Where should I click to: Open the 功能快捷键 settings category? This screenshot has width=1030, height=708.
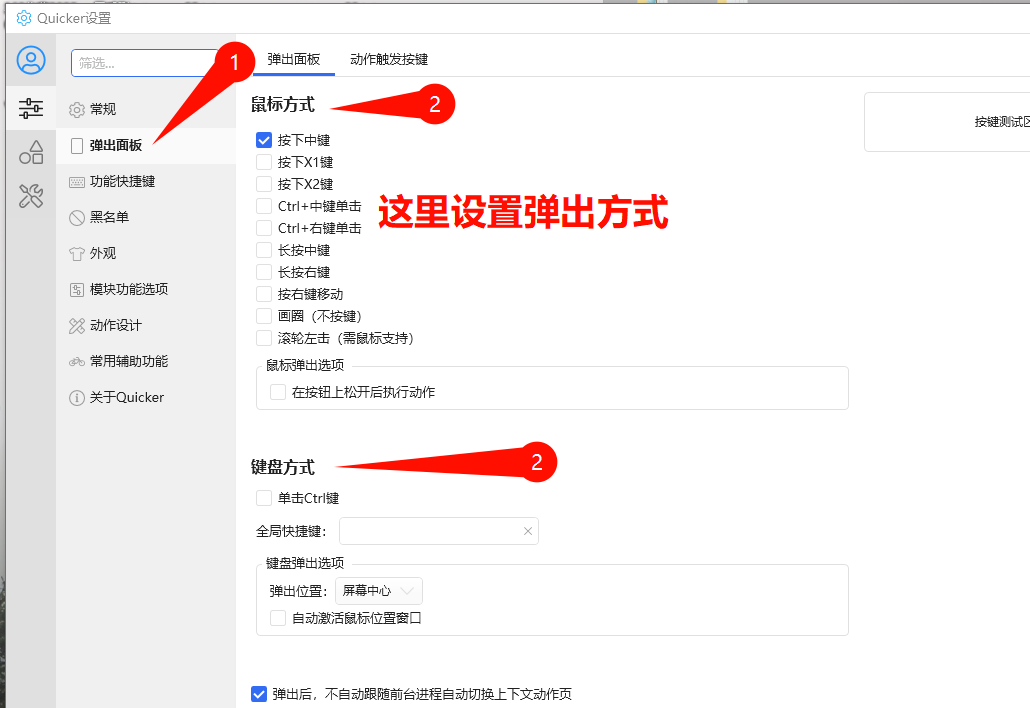tap(146, 182)
